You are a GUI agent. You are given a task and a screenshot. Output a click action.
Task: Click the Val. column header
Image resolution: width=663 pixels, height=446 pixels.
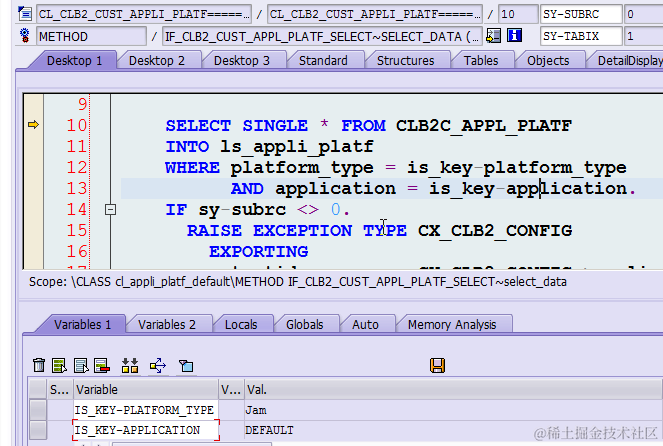coord(453,389)
